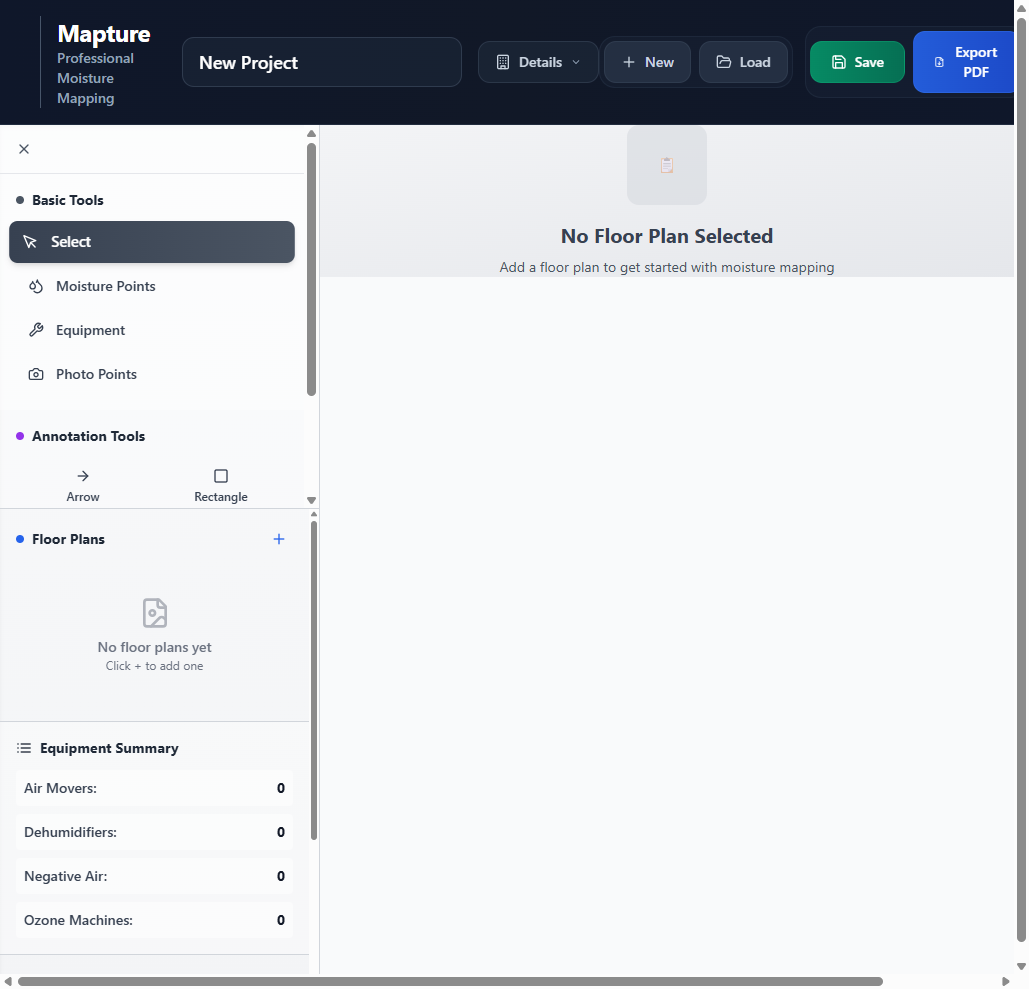This screenshot has width=1029, height=989.
Task: Click the Air Movers count row
Action: (154, 788)
